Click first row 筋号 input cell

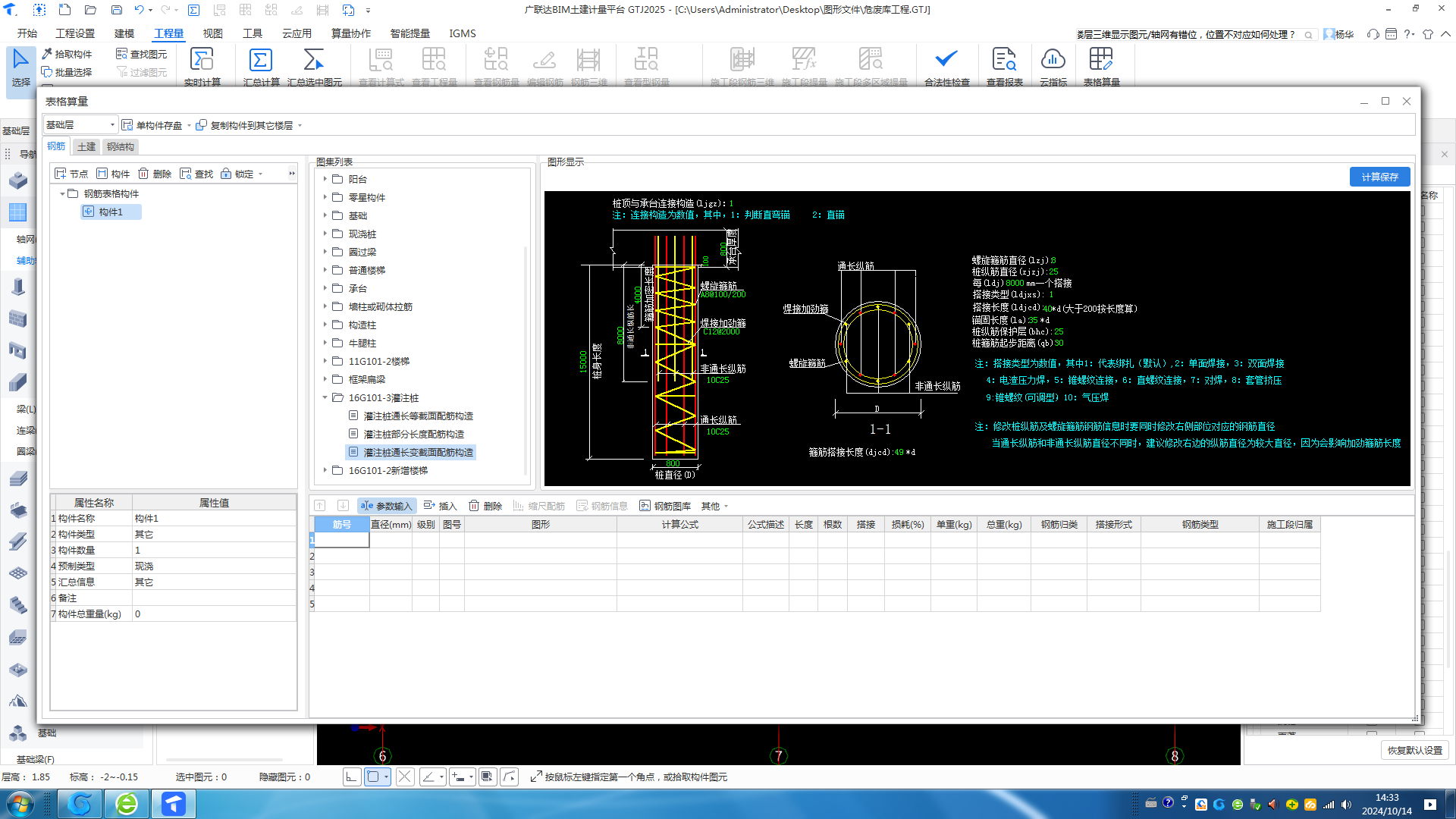341,540
